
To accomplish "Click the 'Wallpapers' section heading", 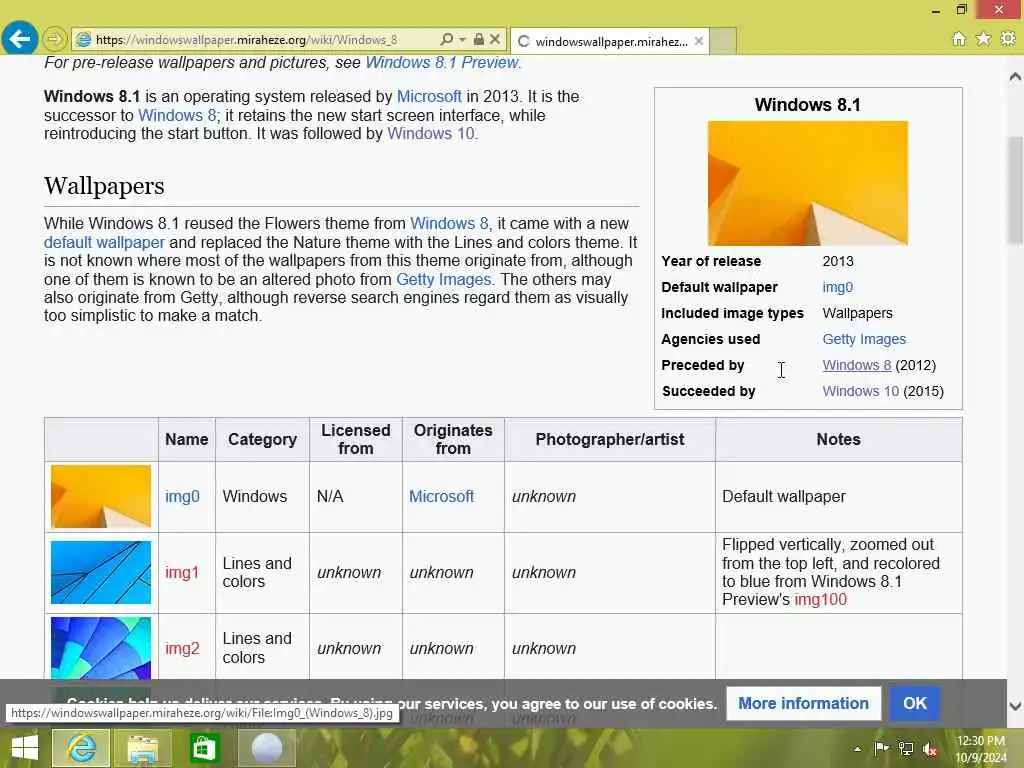I will 104,186.
